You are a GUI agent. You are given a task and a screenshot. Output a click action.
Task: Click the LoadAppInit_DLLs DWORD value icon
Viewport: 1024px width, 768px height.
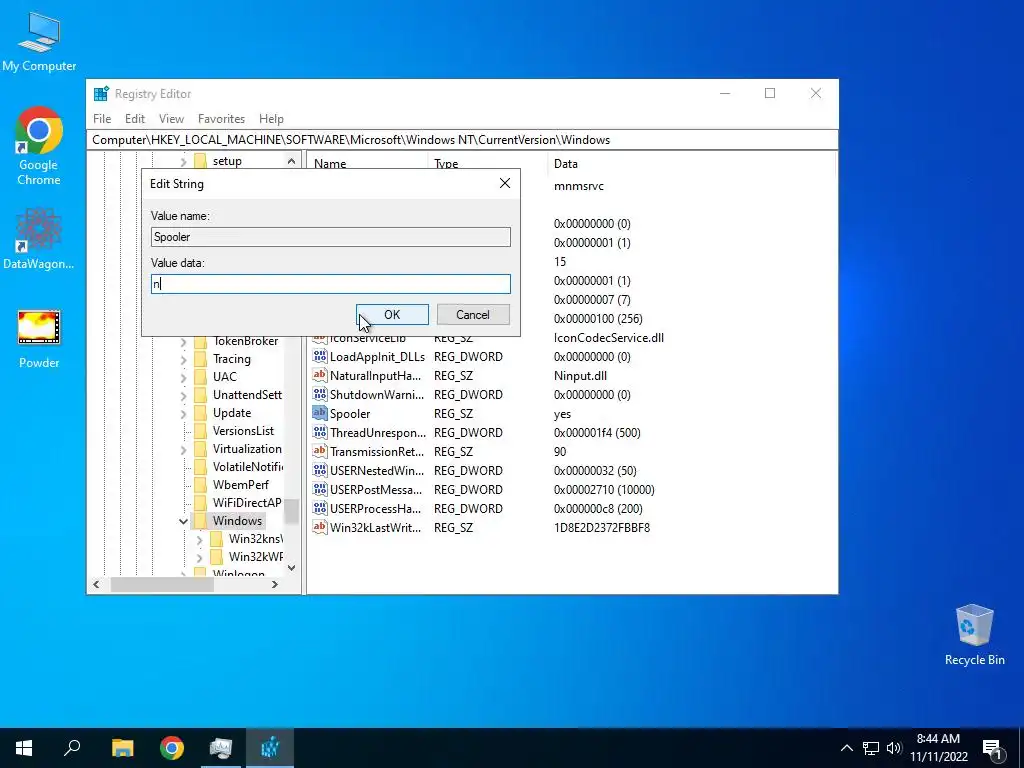click(319, 357)
